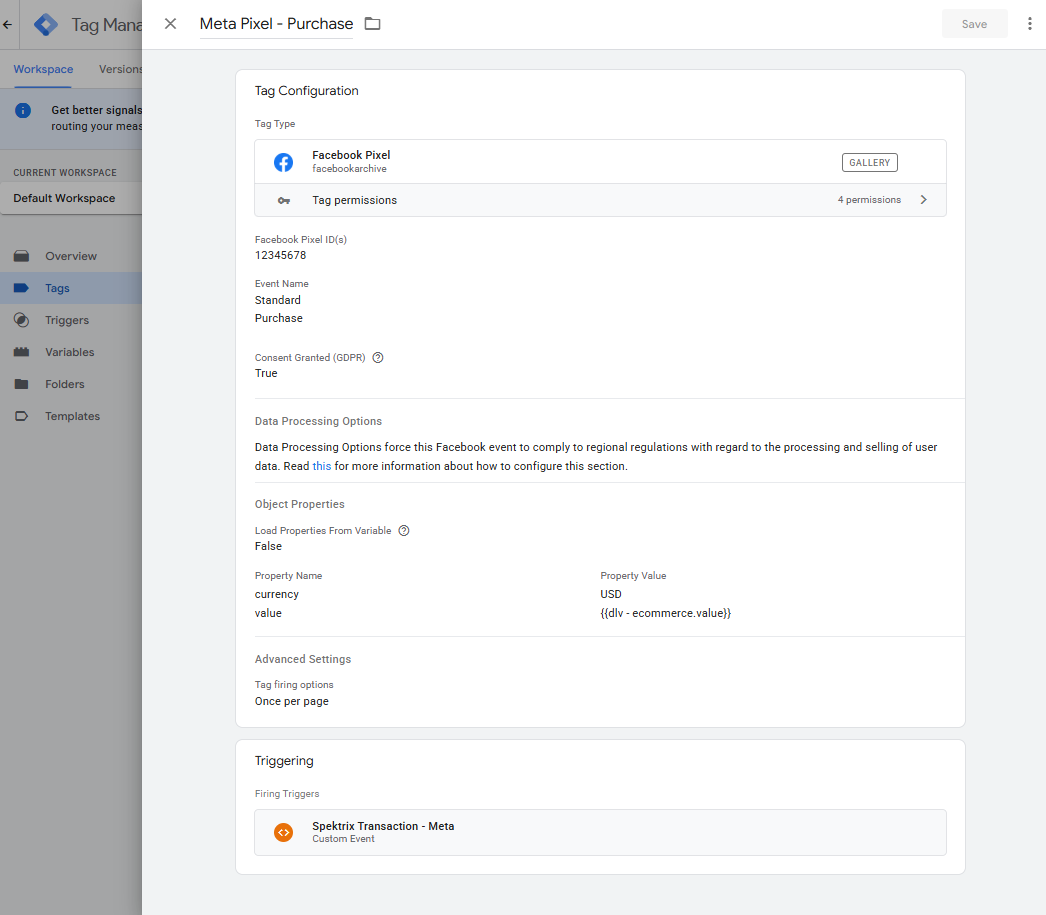
Task: Open the Spektrix Transaction - Meta trigger
Action: pos(383,826)
